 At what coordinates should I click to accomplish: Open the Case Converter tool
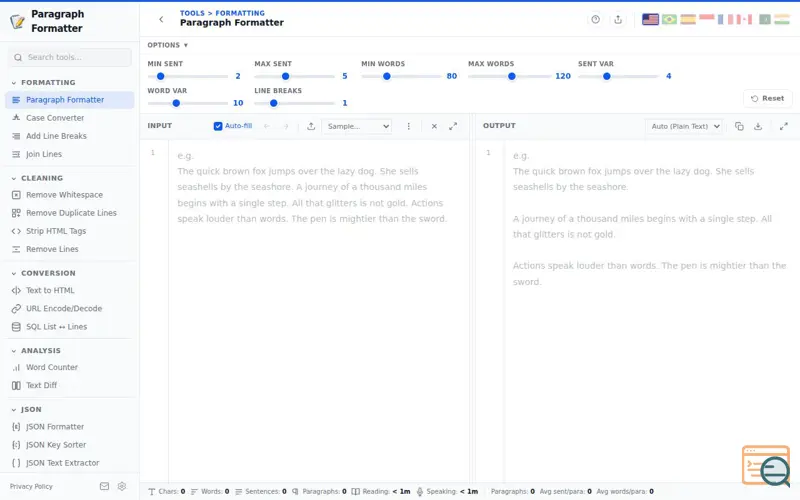tap(69, 118)
